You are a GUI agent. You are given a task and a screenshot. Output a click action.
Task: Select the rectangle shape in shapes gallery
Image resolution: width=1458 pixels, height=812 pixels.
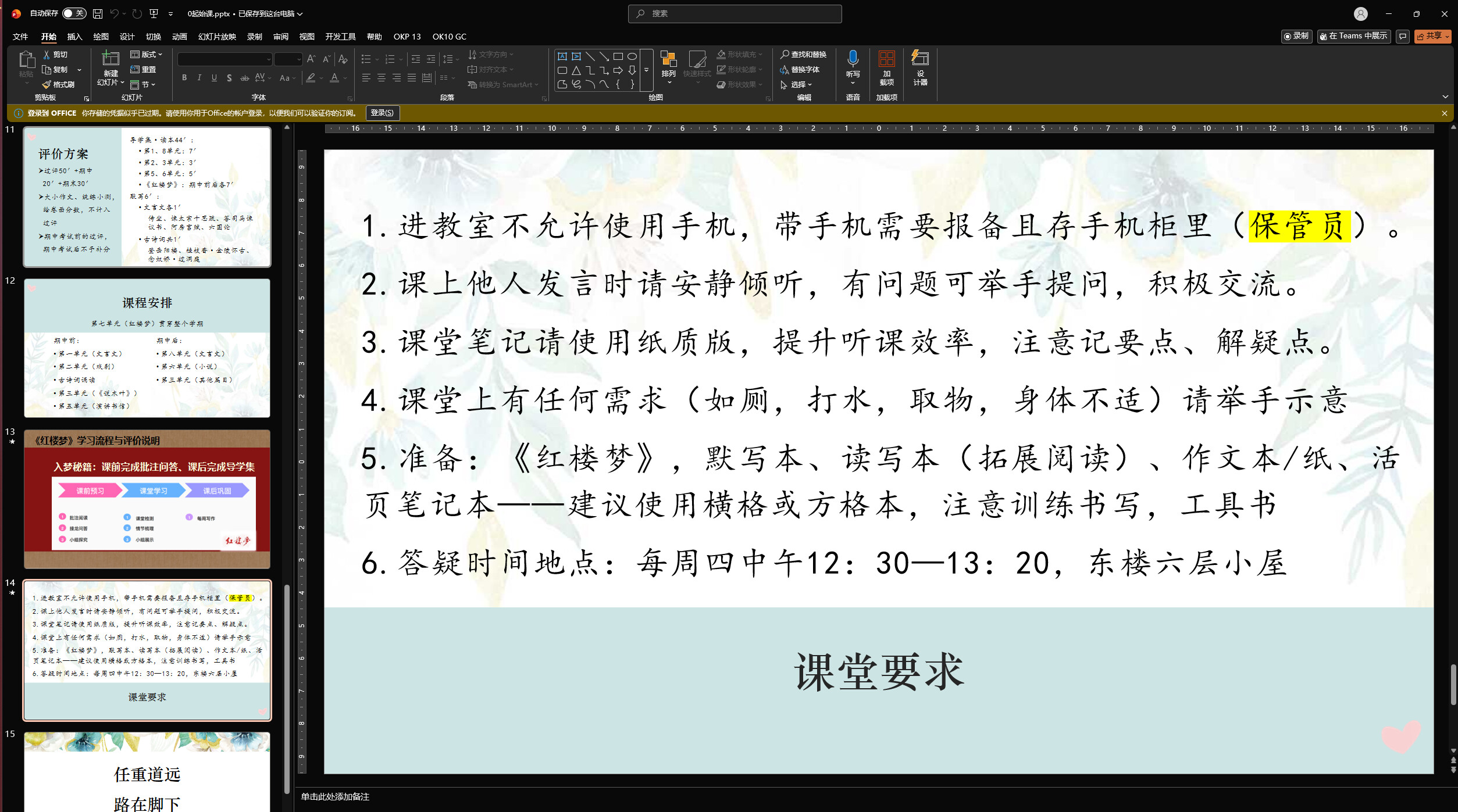tap(618, 56)
